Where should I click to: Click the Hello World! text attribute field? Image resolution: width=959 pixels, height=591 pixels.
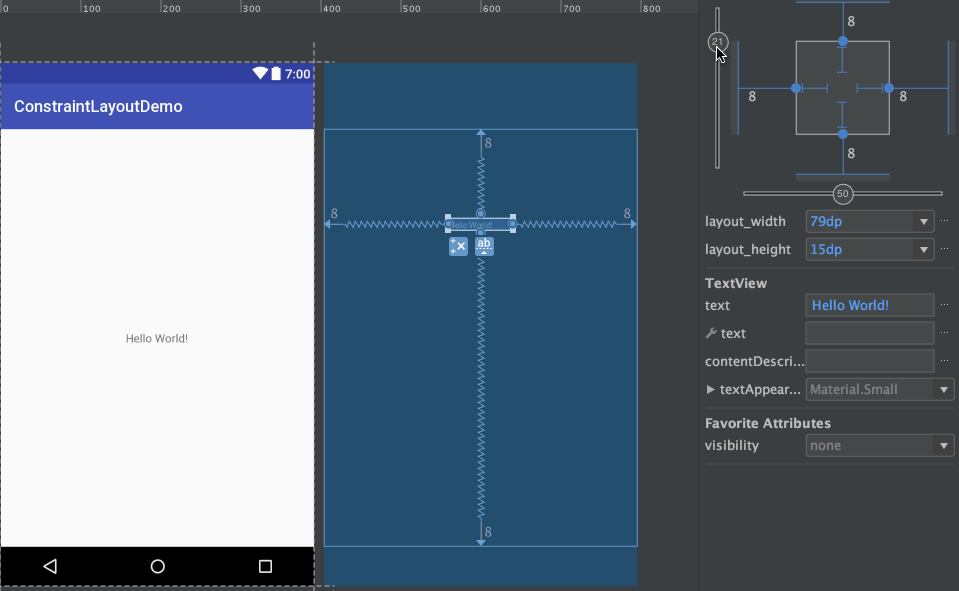[870, 305]
